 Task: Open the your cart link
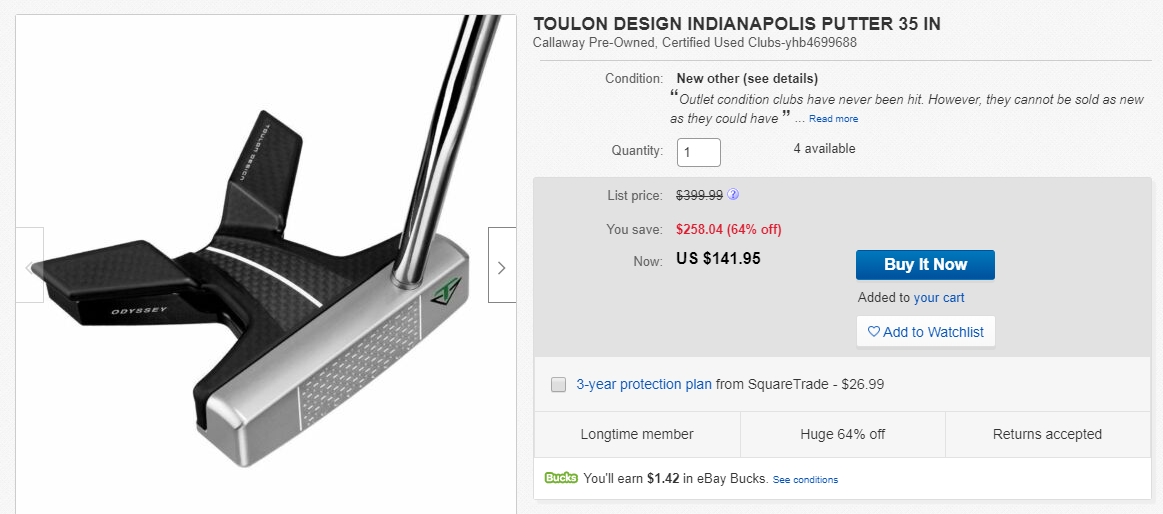(x=939, y=297)
